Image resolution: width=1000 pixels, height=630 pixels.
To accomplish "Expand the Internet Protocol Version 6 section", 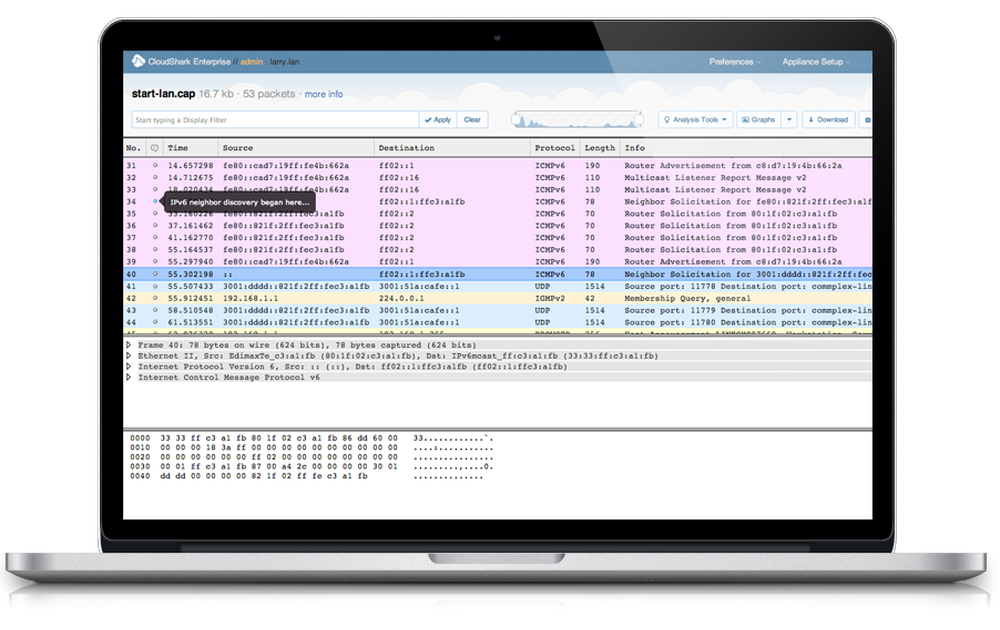I will (128, 367).
